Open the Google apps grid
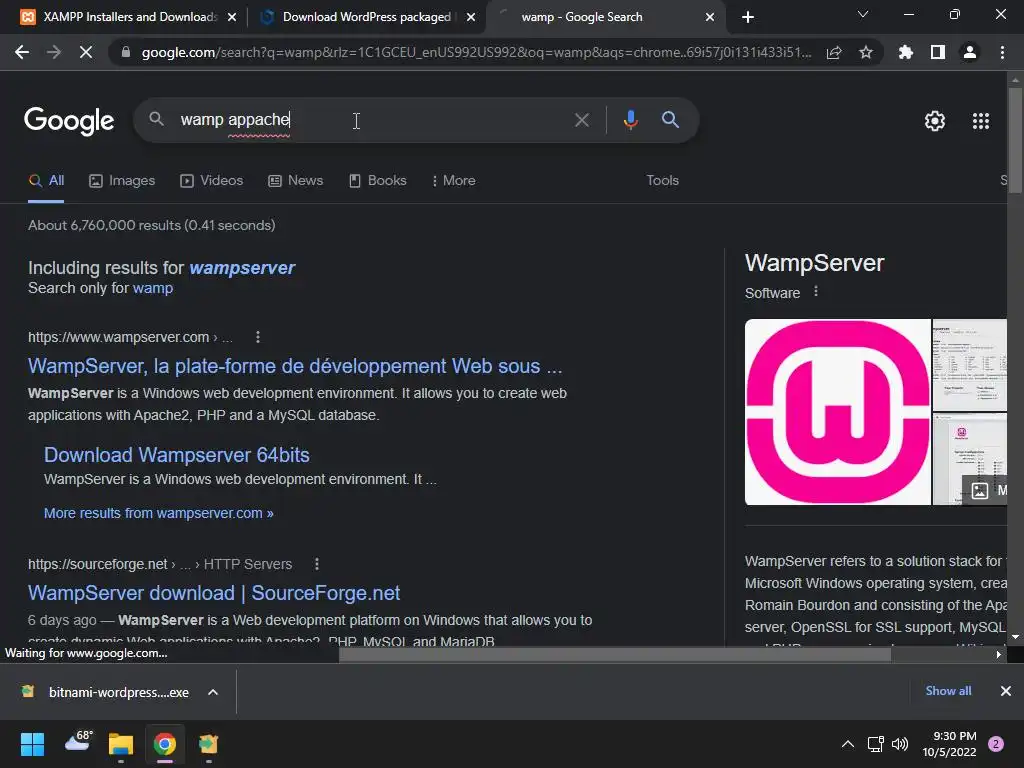This screenshot has width=1024, height=768. pyautogui.click(x=981, y=121)
